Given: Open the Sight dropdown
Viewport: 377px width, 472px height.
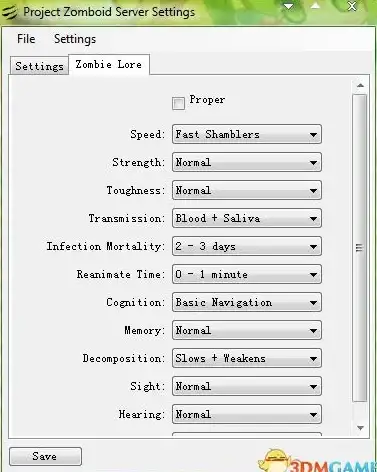Looking at the screenshot, I should (247, 386).
